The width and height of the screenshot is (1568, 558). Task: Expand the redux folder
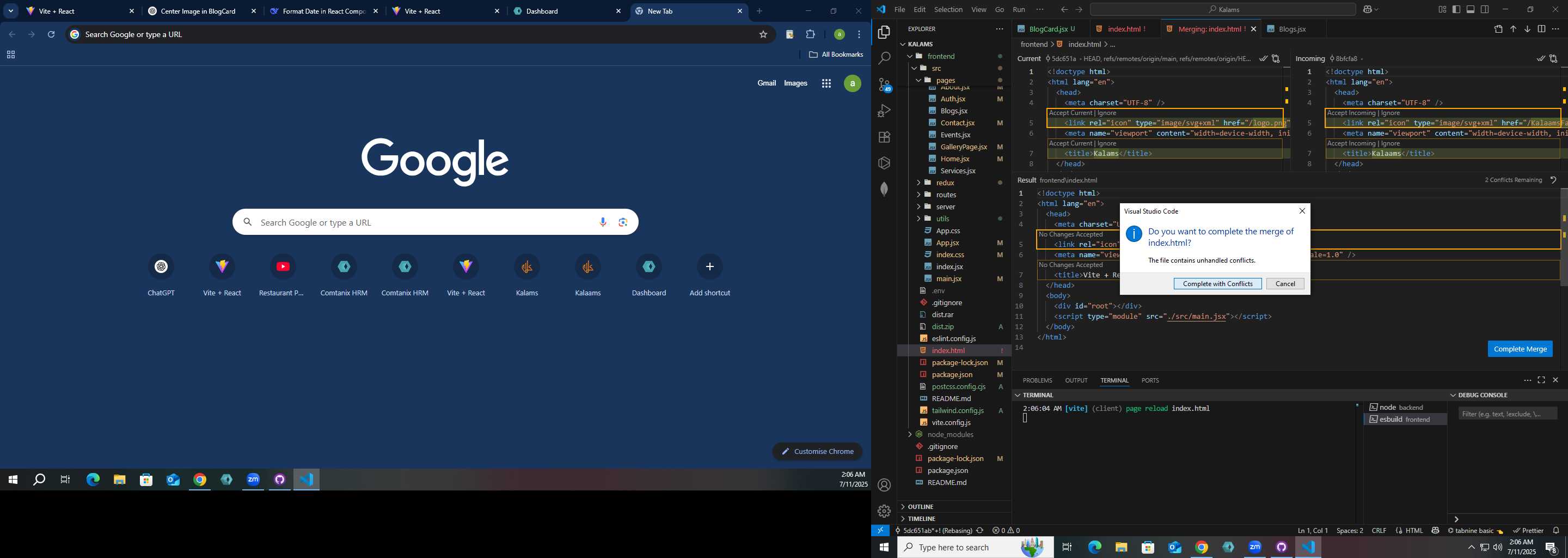(918, 183)
